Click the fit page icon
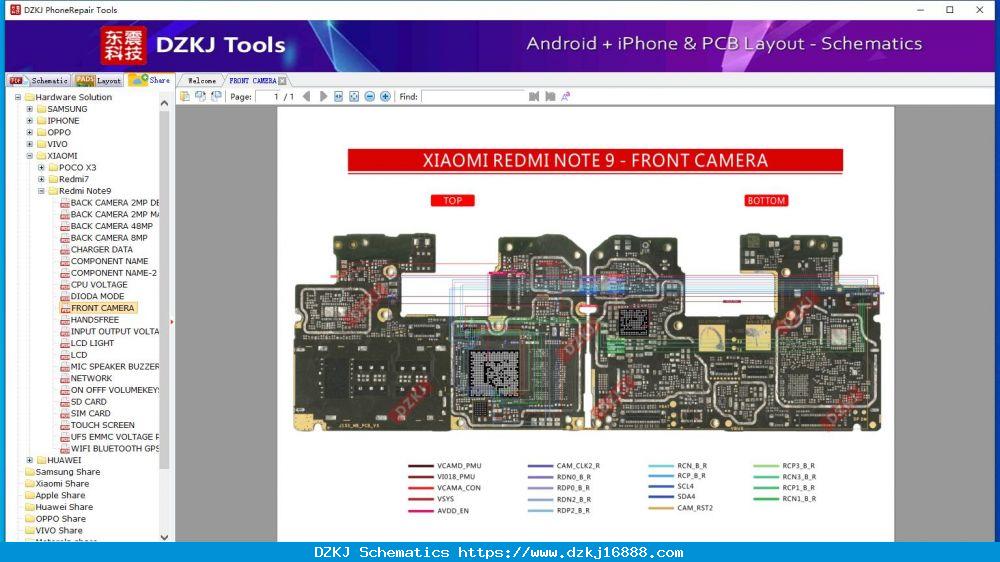 coord(354,96)
